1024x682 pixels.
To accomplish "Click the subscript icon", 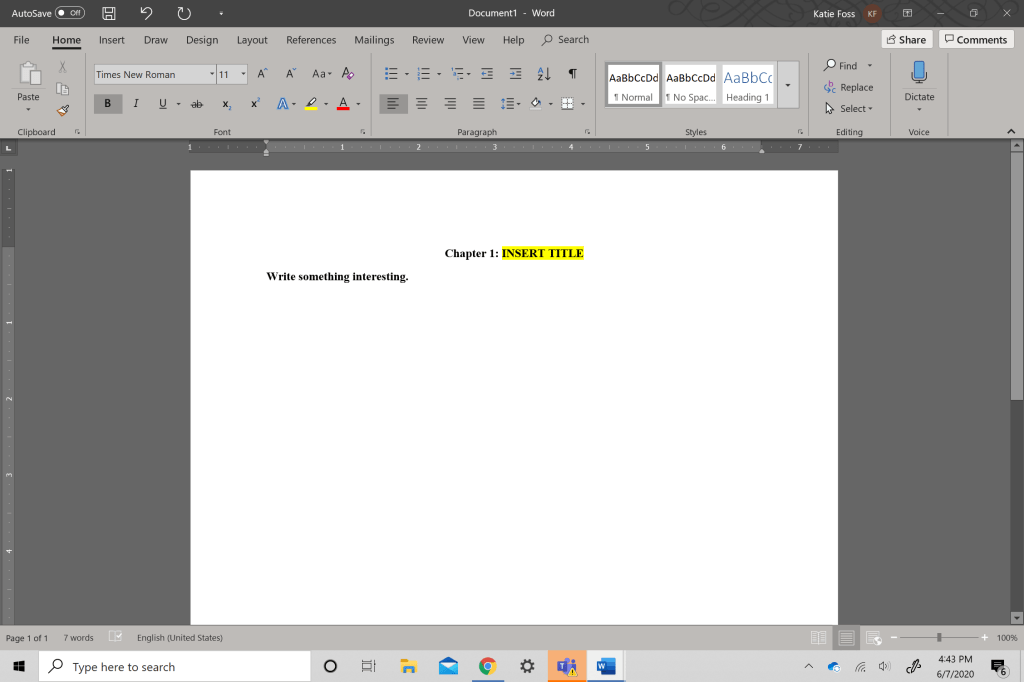I will (227, 104).
